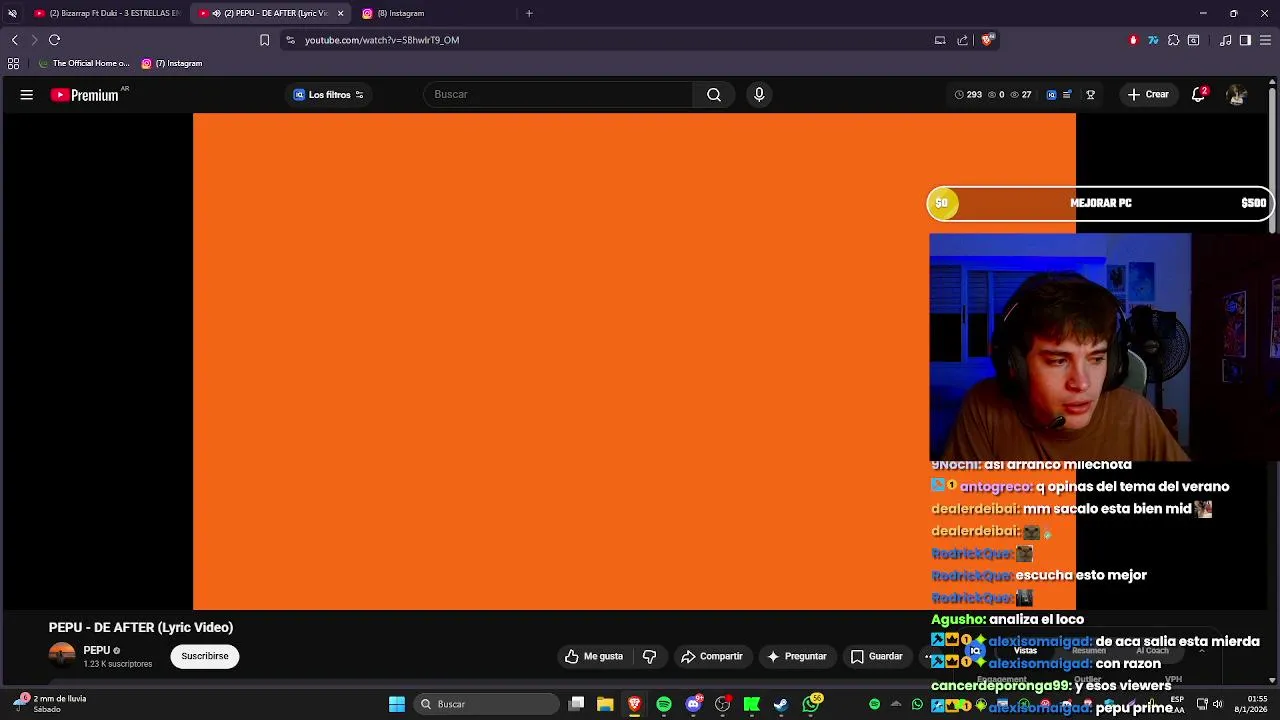The height and width of the screenshot is (720, 1280).
Task: Go to YouTube Premium home logo
Action: [x=85, y=95]
